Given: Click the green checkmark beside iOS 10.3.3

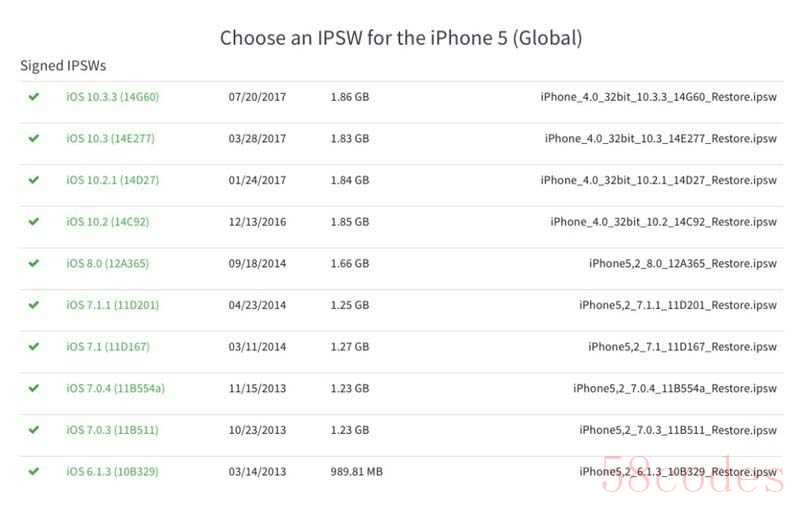Looking at the screenshot, I should point(34,96).
